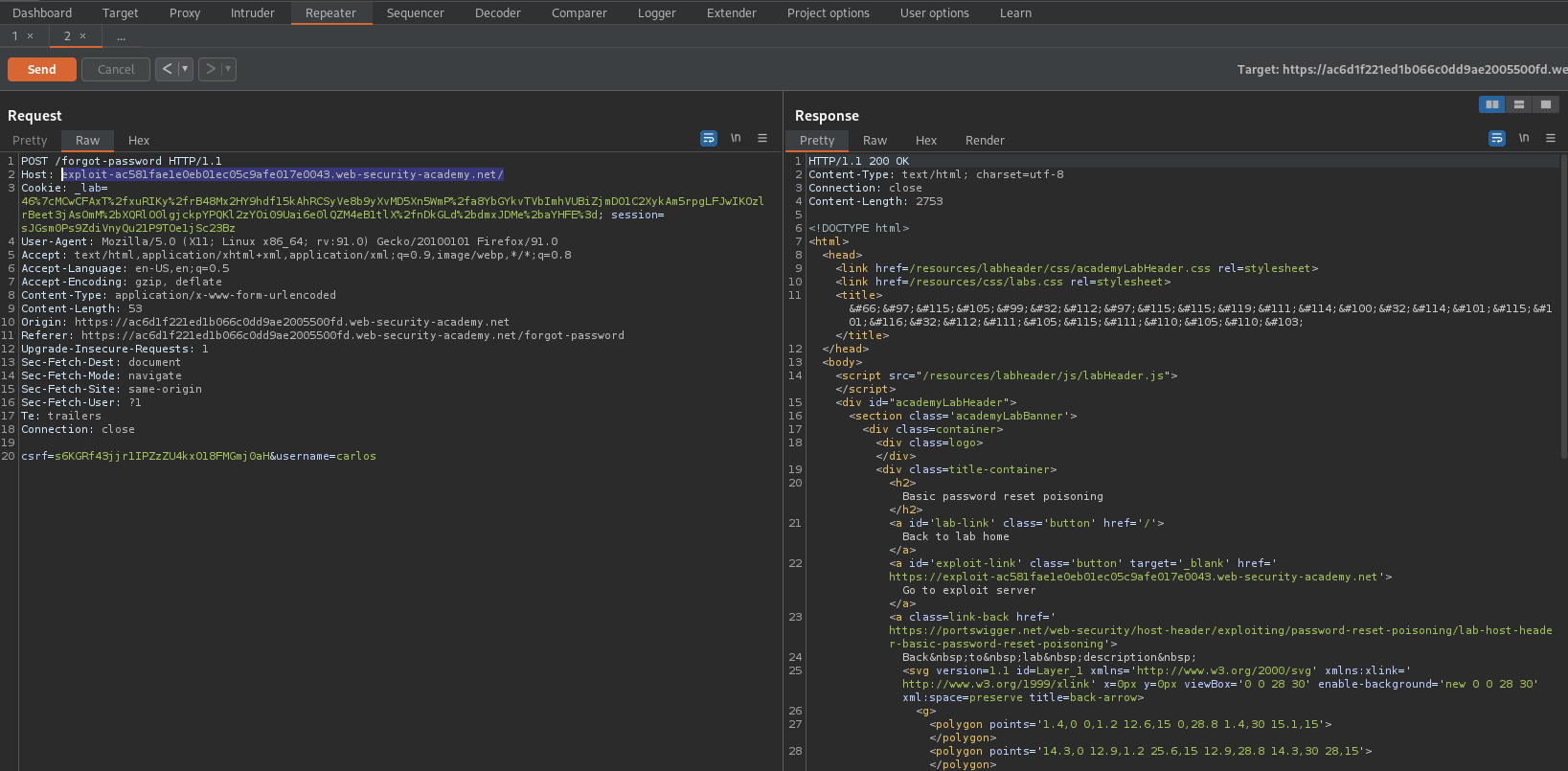Click Connection: close in the request
This screenshot has height=771, width=1568.
coord(78,429)
